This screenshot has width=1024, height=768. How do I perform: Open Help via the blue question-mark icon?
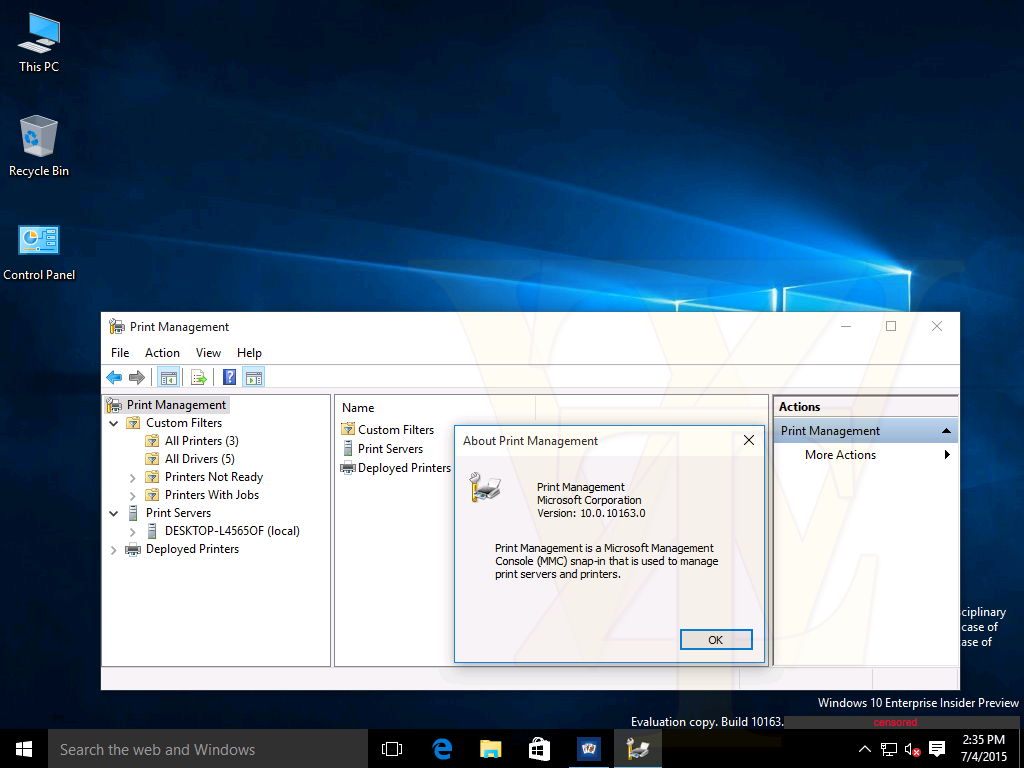(229, 377)
